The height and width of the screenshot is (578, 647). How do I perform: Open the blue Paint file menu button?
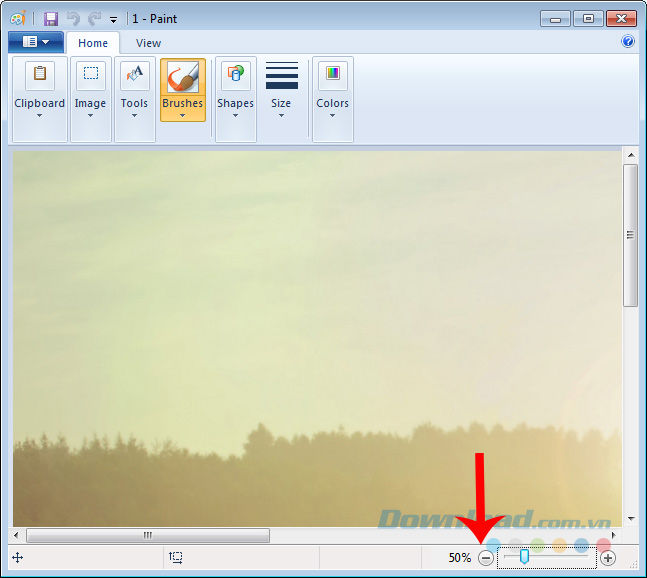(36, 42)
